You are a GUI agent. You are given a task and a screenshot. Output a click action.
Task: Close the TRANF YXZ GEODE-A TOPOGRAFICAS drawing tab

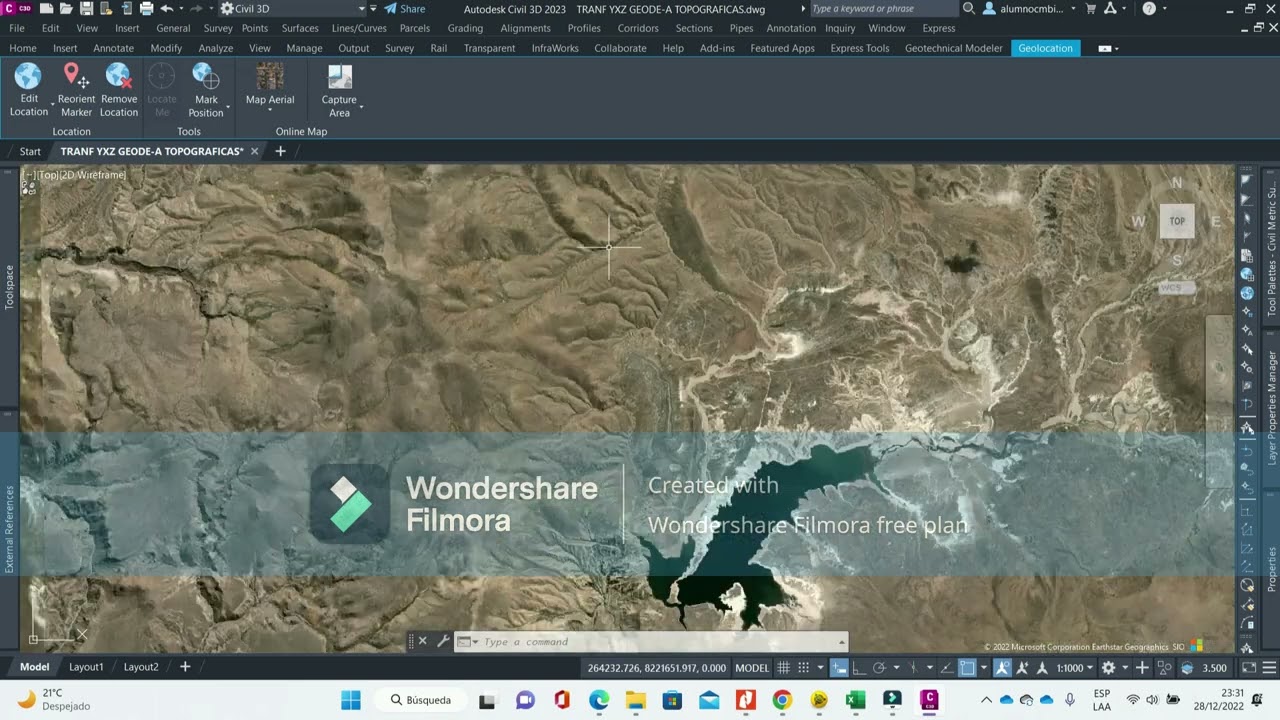pos(254,151)
